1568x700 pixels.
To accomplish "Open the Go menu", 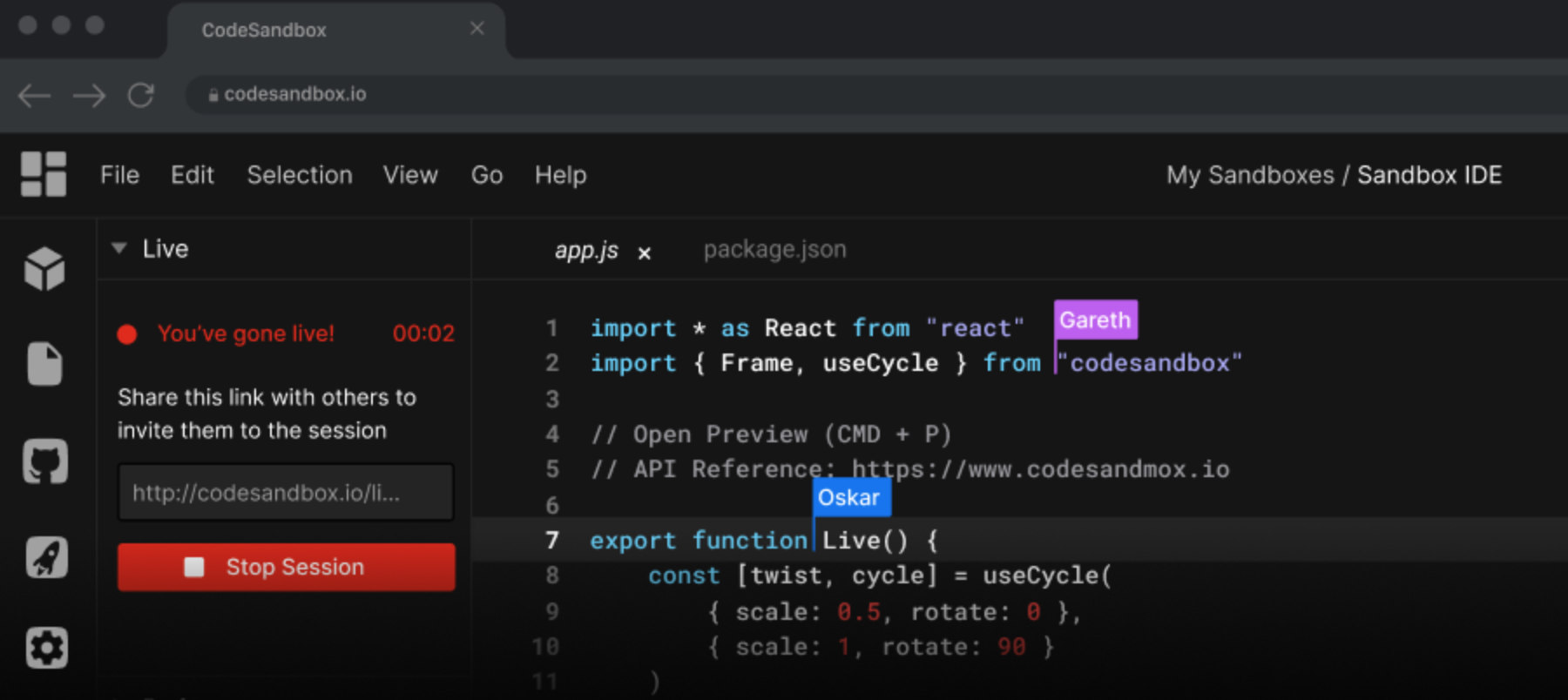I will pos(487,175).
